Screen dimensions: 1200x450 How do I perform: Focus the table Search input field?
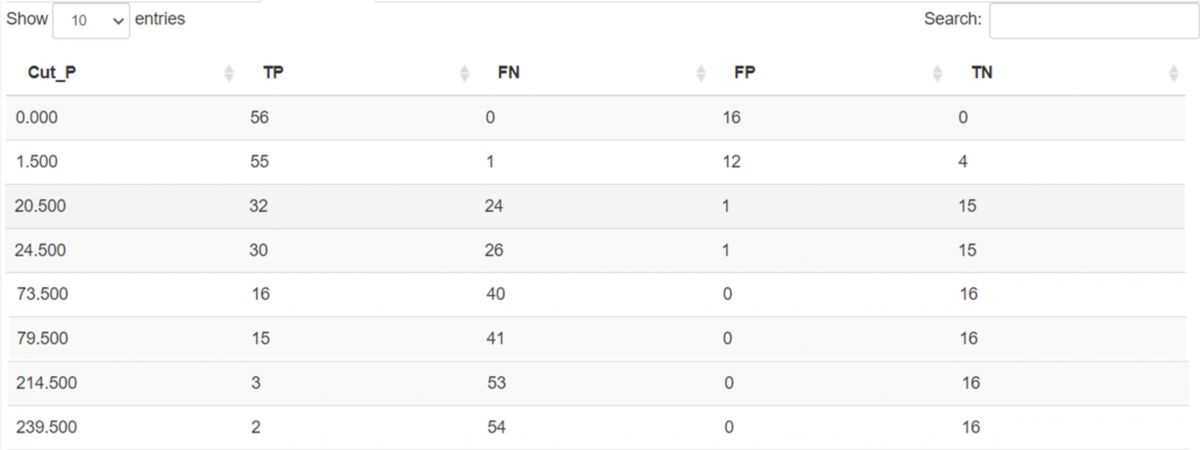[1093, 20]
